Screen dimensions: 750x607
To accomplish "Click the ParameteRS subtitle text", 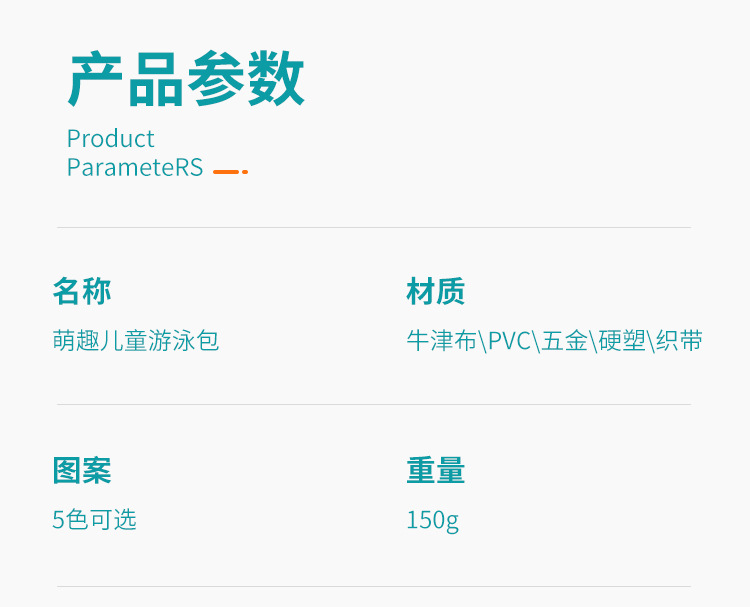I will pyautogui.click(x=135, y=167).
